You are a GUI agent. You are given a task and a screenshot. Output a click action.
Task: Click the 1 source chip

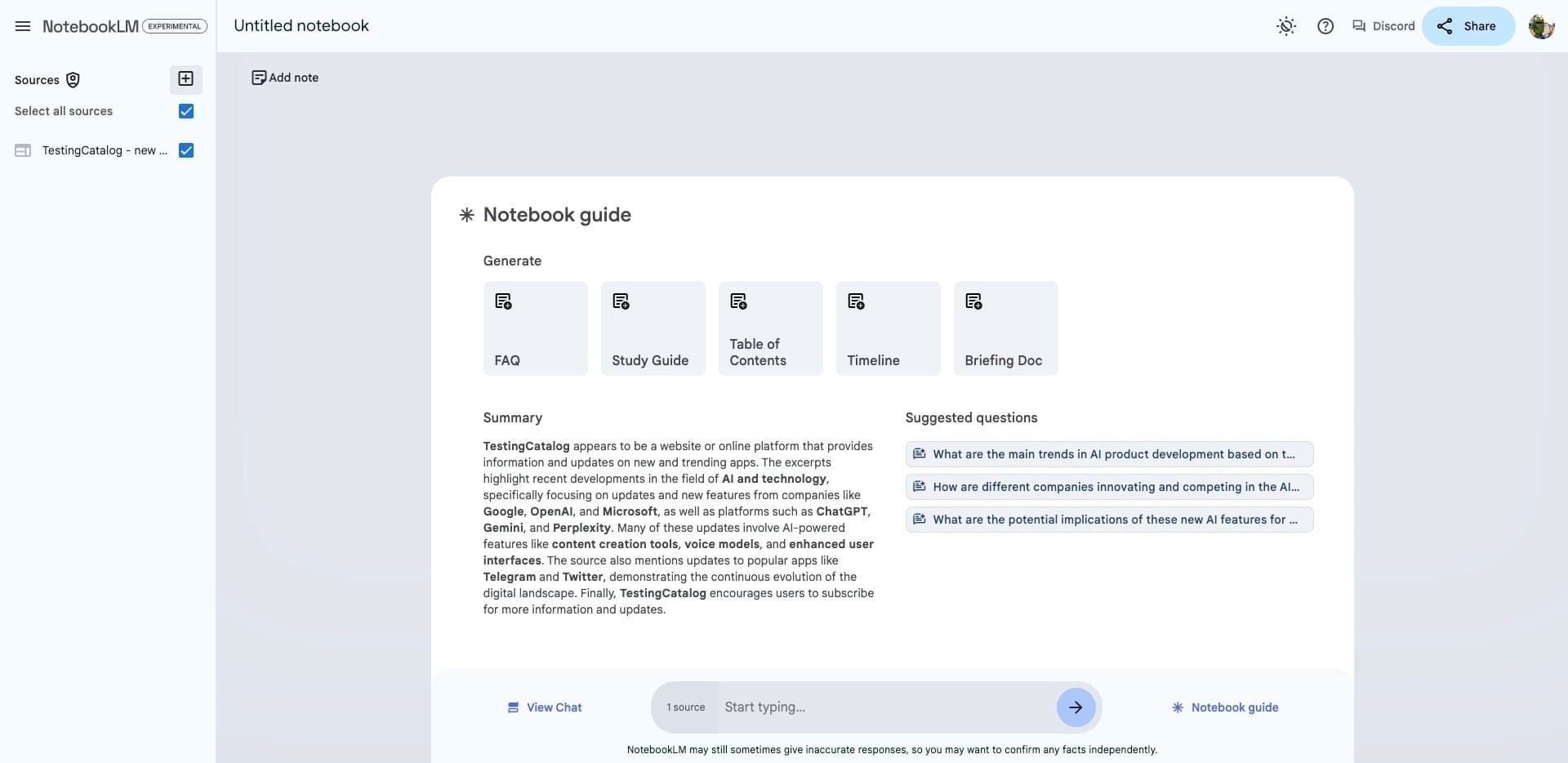[x=685, y=707]
